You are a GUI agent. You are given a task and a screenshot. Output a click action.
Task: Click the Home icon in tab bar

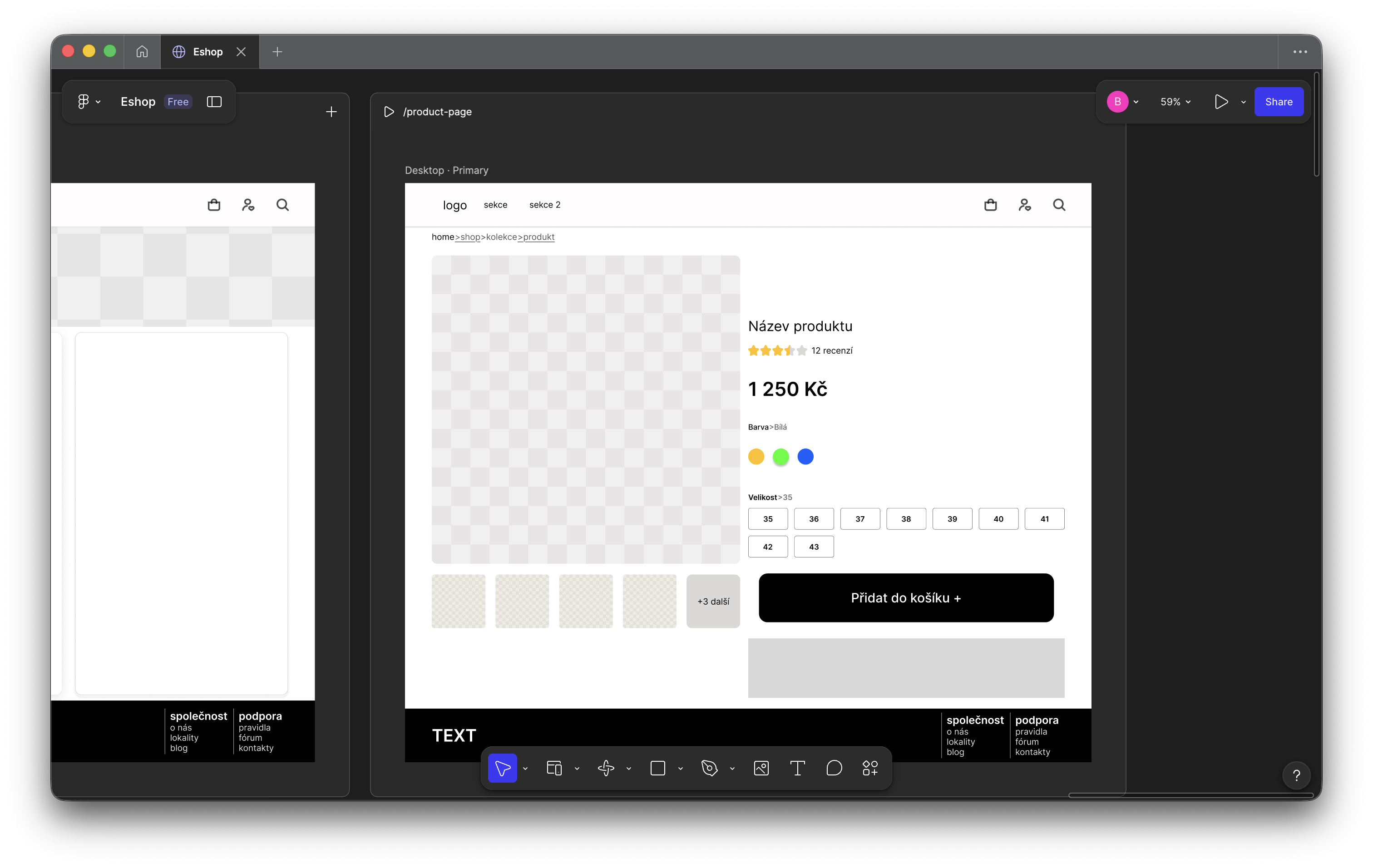[x=142, y=52]
